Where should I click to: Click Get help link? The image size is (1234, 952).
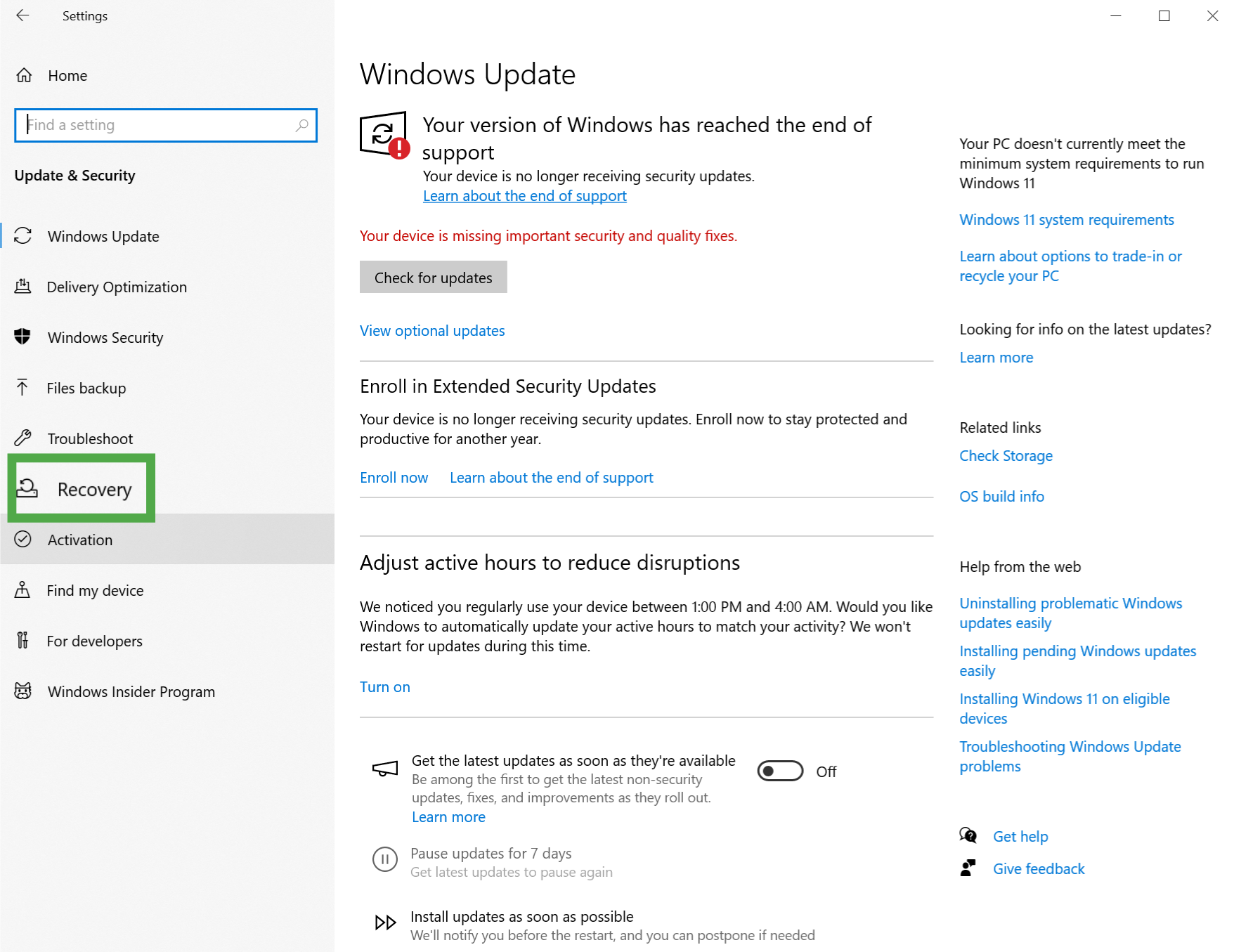click(x=1020, y=836)
